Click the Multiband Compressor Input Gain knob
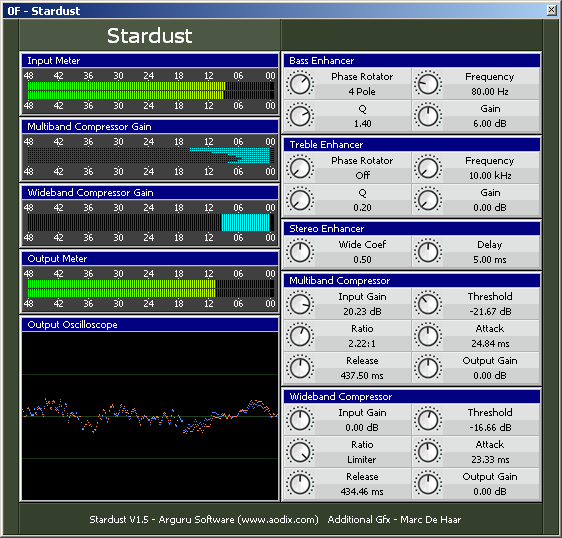This screenshot has height=538, width=562. tap(300, 304)
